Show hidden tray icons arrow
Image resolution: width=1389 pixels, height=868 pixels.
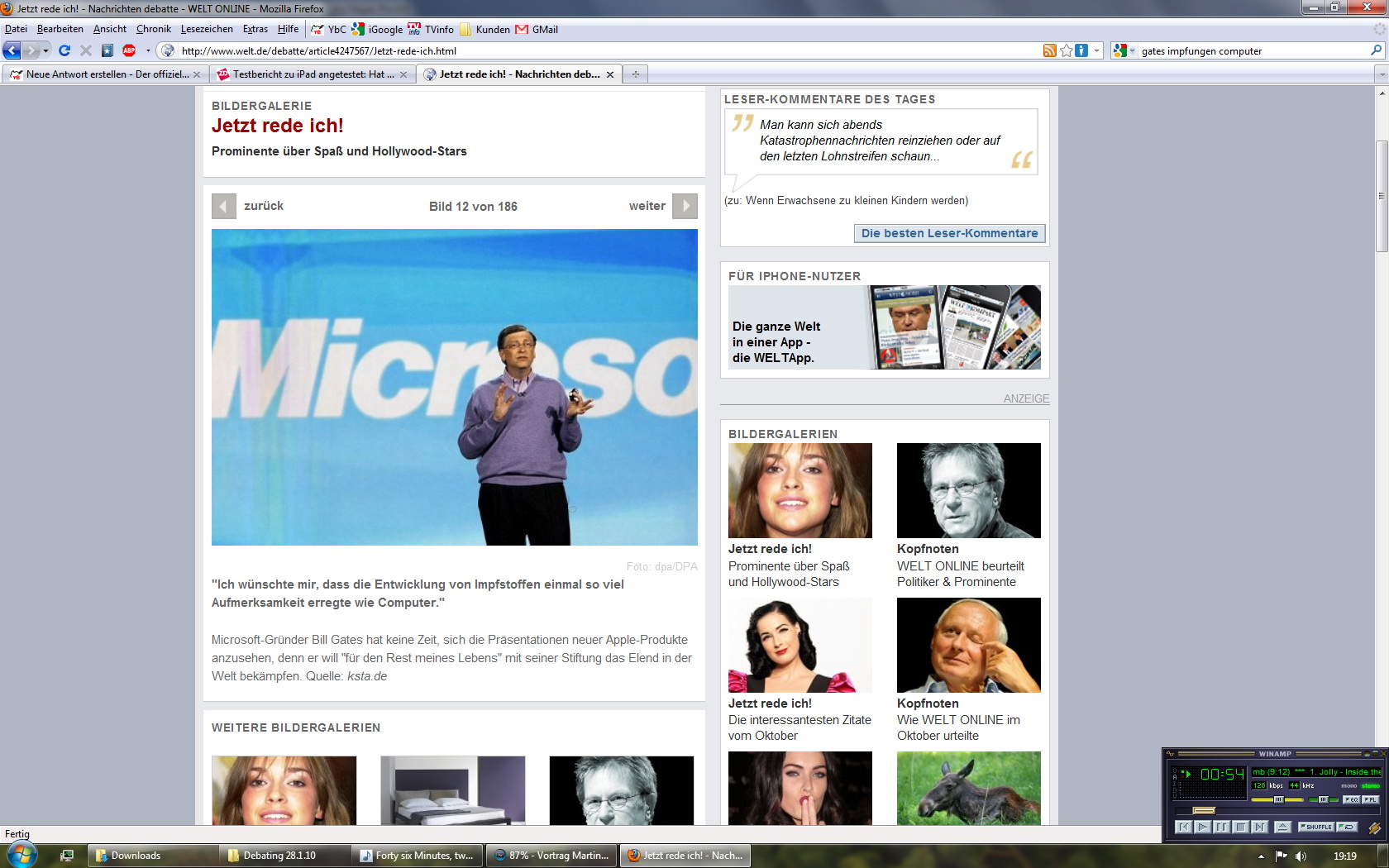[x=1261, y=856]
